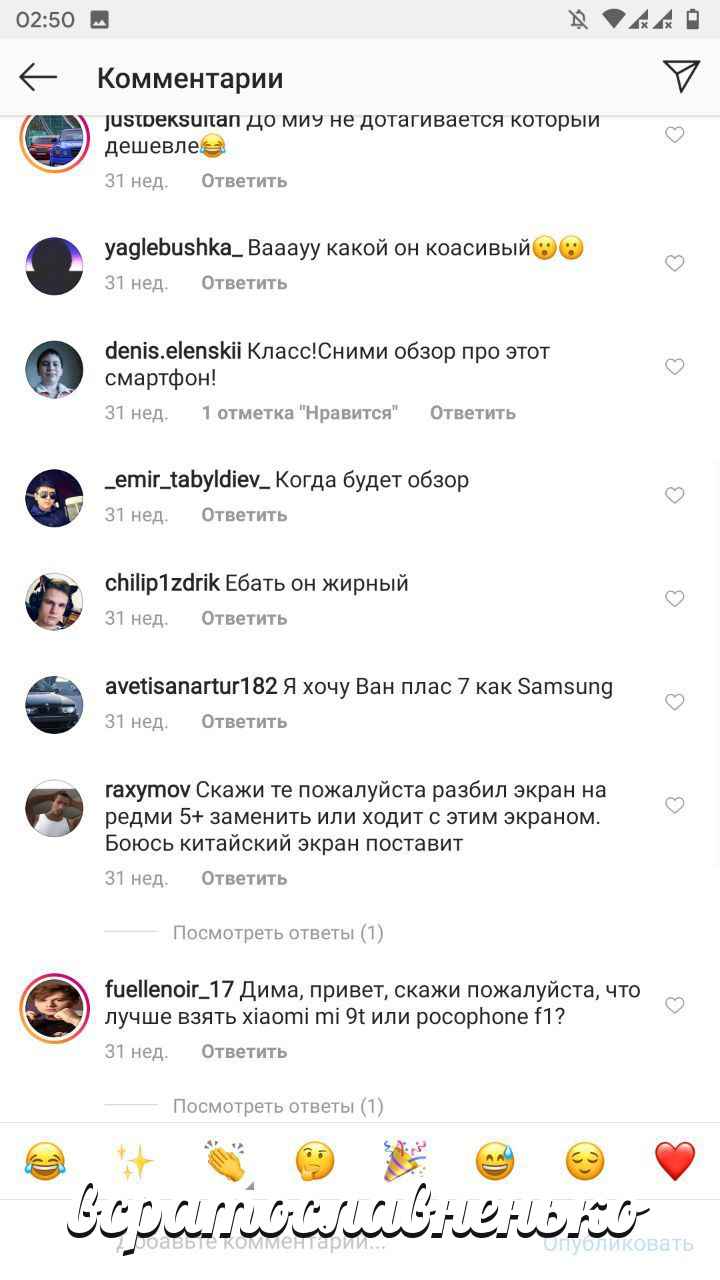Like the denis.elenskii comment heart
Image resolution: width=720 pixels, height=1280 pixels.
pos(675,367)
